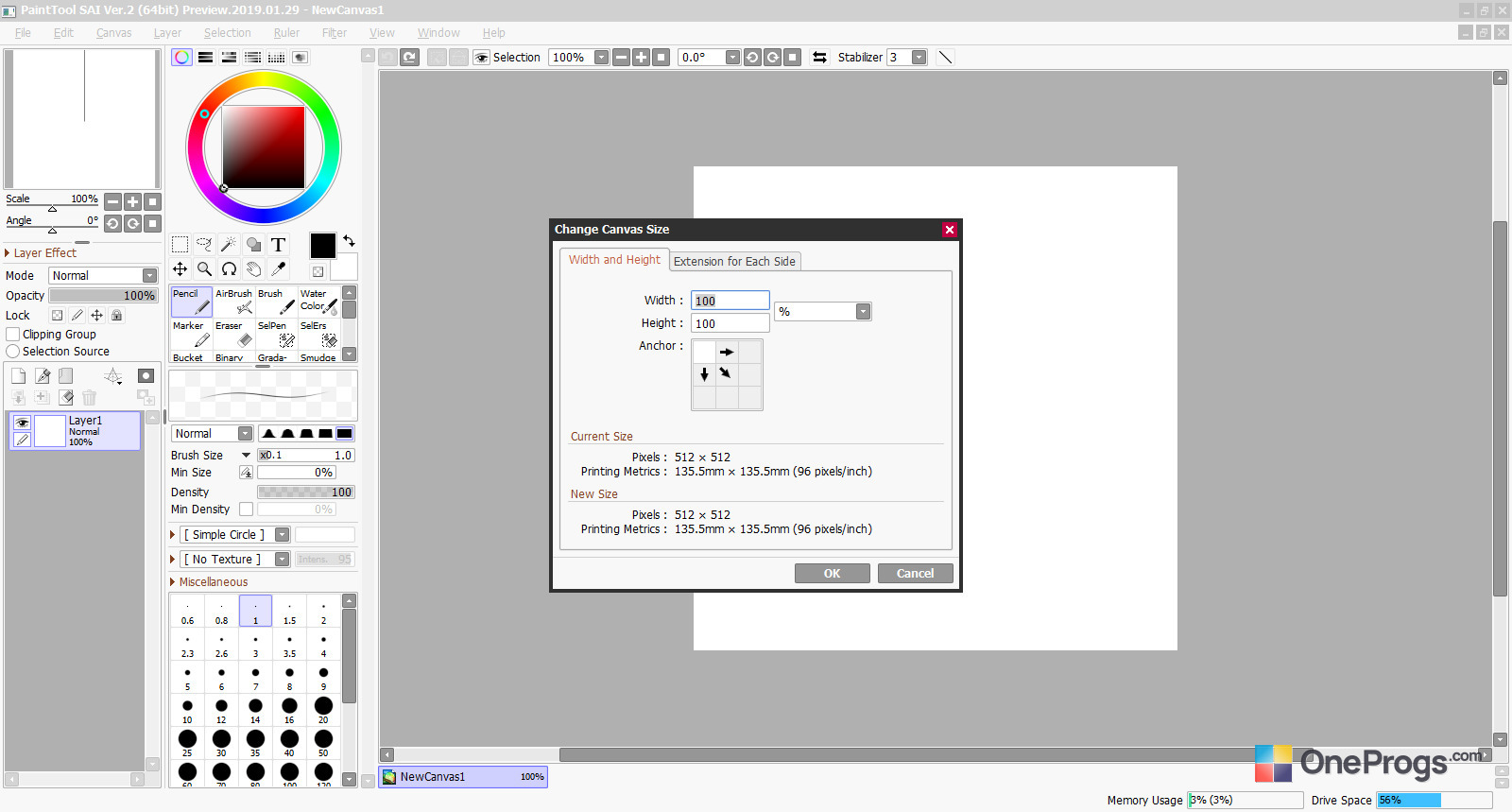Adjust the layer Opacity slider
The image size is (1512, 812).
(103, 296)
